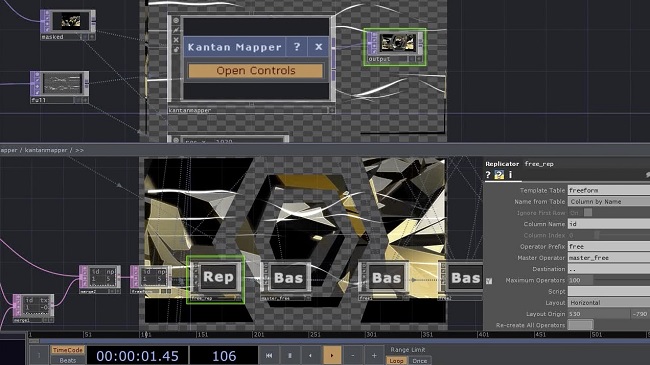Viewport: 650px width, 365px height.
Task: Toggle the Maximum Operators filter checkbox
Action: [489, 281]
